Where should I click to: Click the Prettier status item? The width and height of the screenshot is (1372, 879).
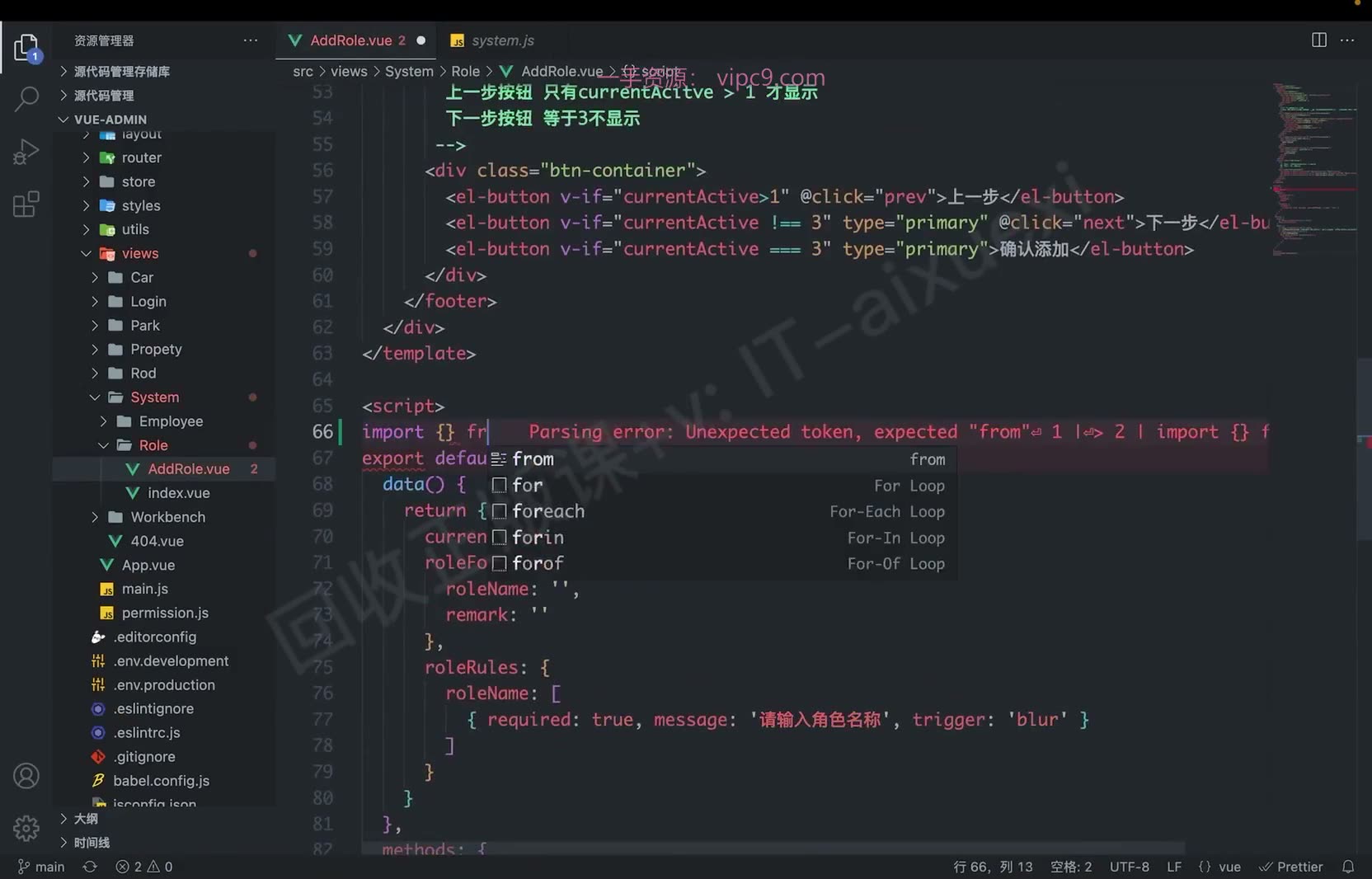click(x=1291, y=867)
